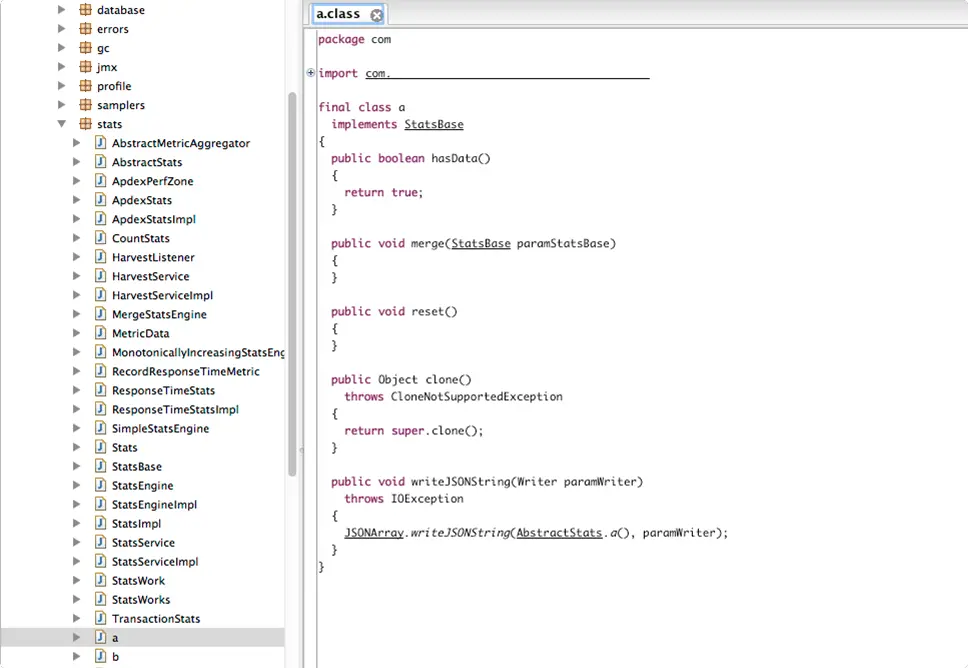Viewport: 968px width, 668px height.
Task: Click the 'public void reset()' line
Action: tap(394, 311)
